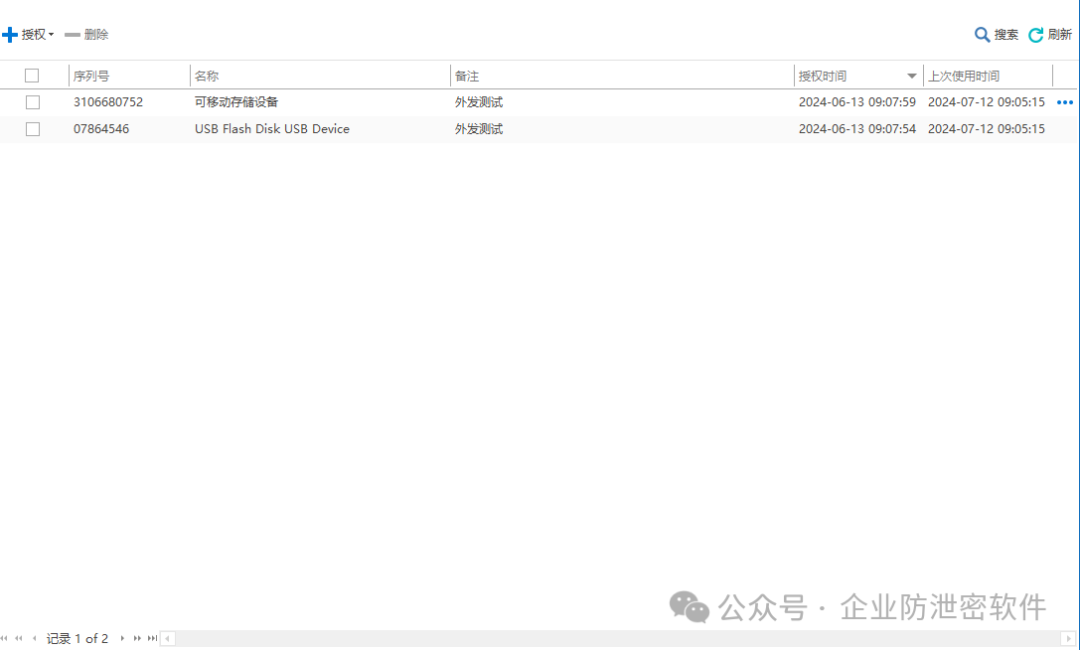This screenshot has height=650, width=1080.
Task: Go to the next page pager icon
Action: [137, 639]
